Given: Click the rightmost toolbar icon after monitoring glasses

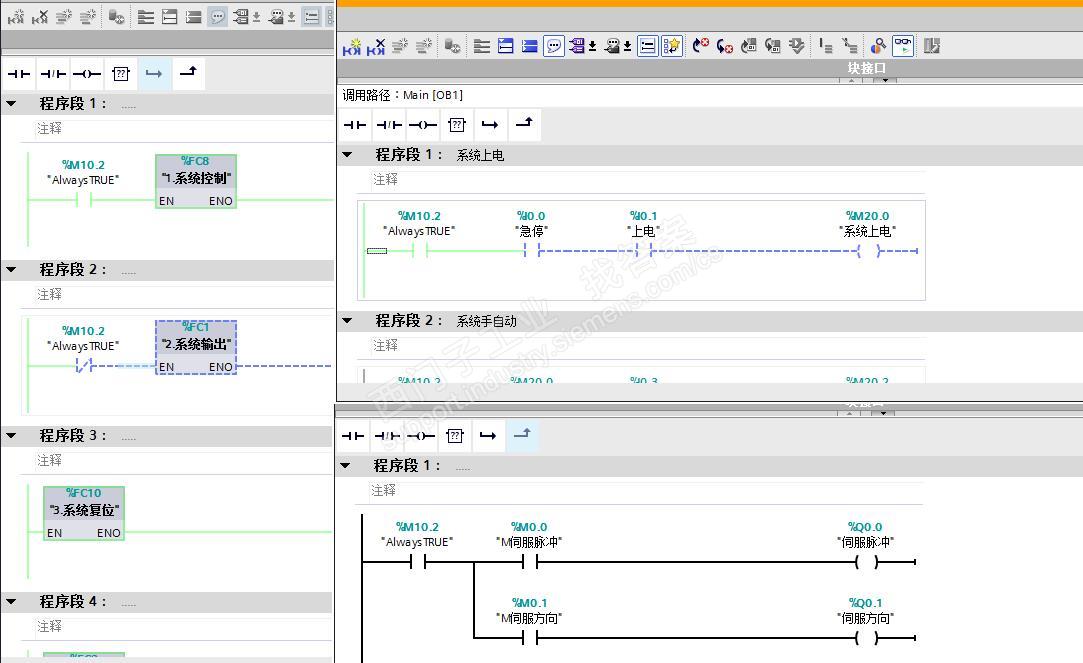Looking at the screenshot, I should point(932,46).
